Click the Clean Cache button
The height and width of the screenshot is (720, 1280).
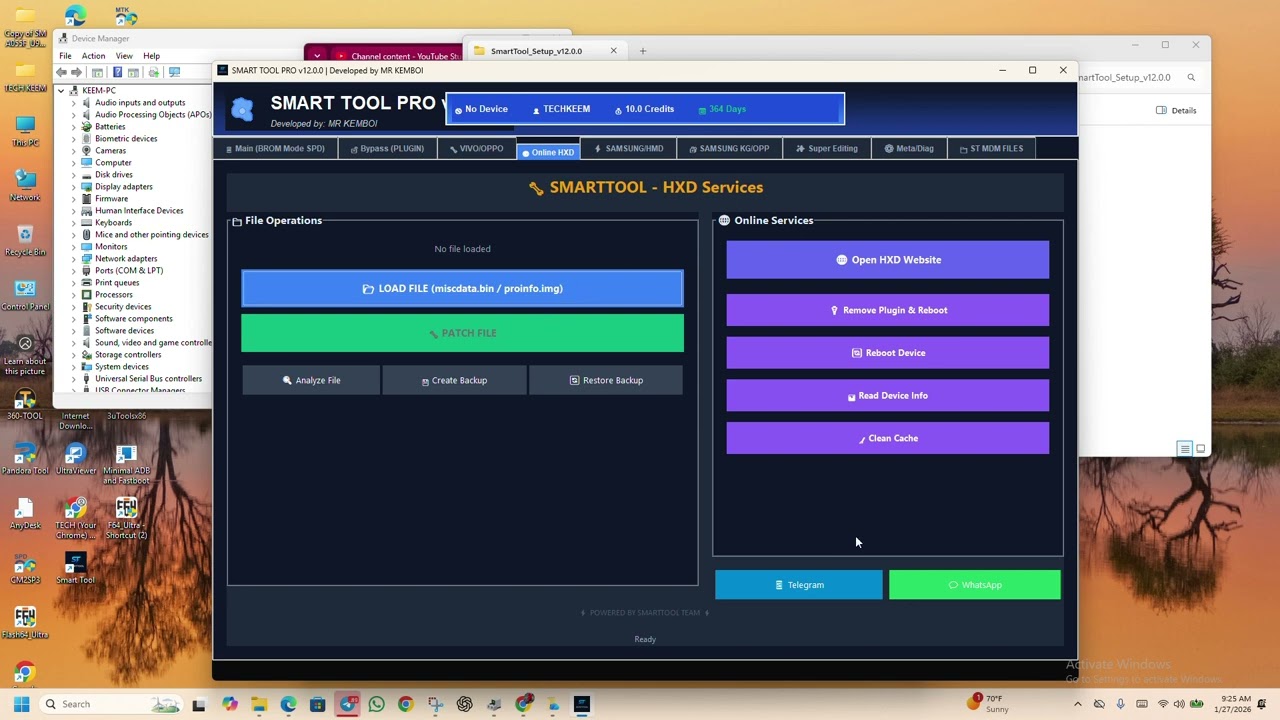coord(888,438)
